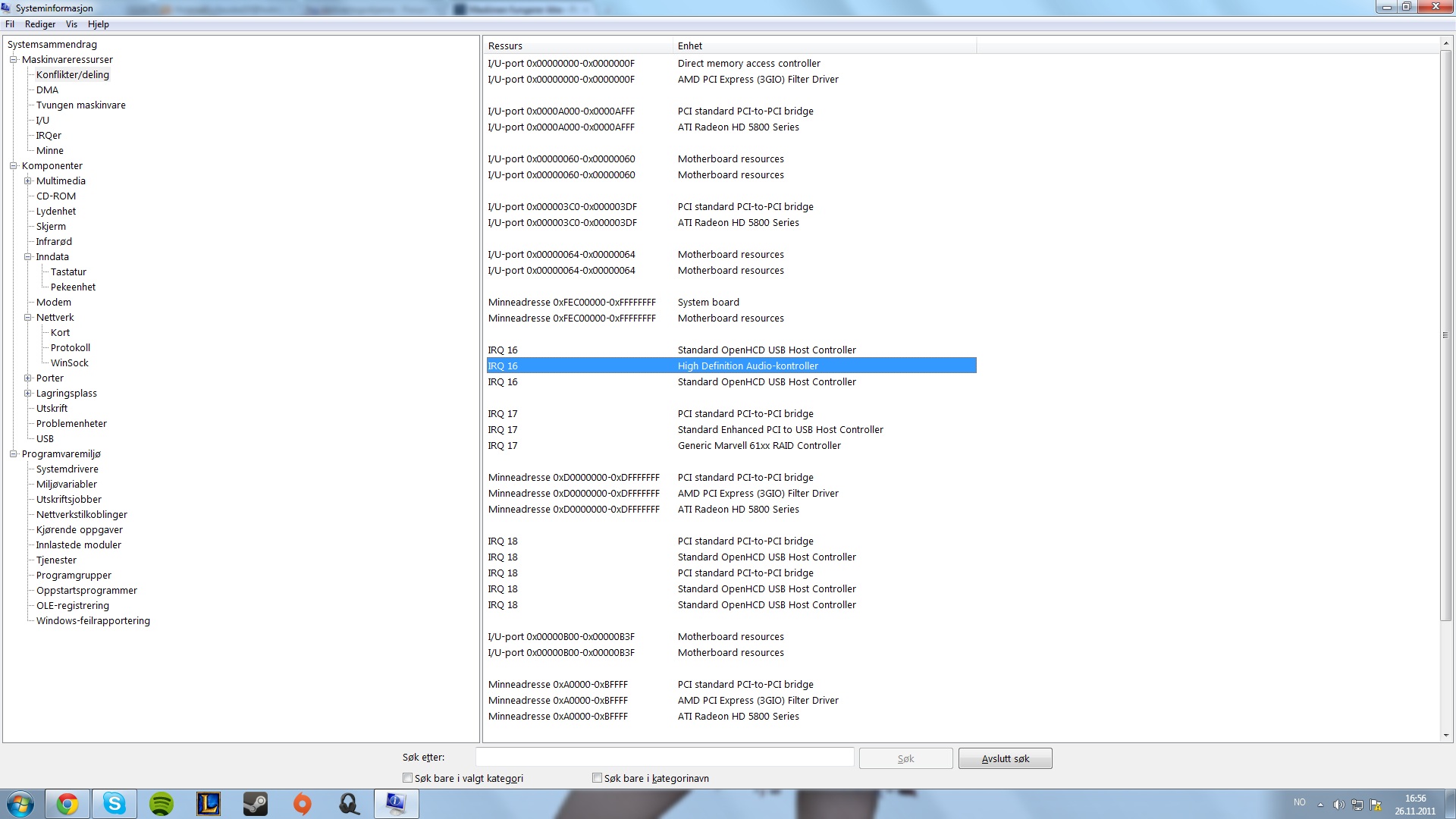
Task: Click the NO language indicator
Action: [x=1299, y=802]
